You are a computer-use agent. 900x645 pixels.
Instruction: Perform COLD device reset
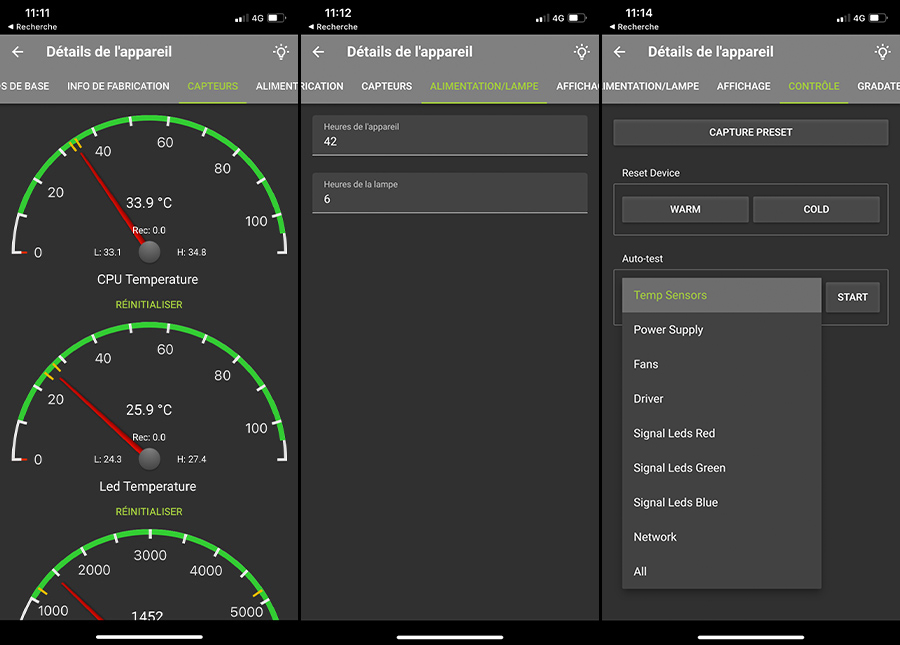tap(816, 209)
